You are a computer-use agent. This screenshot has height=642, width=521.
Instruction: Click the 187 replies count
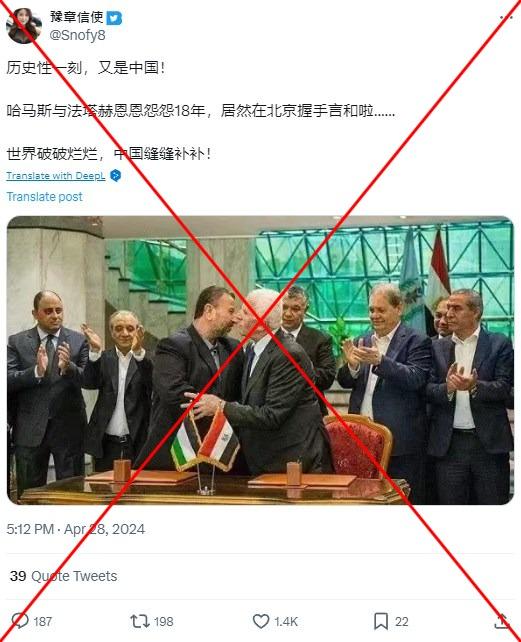[43, 622]
